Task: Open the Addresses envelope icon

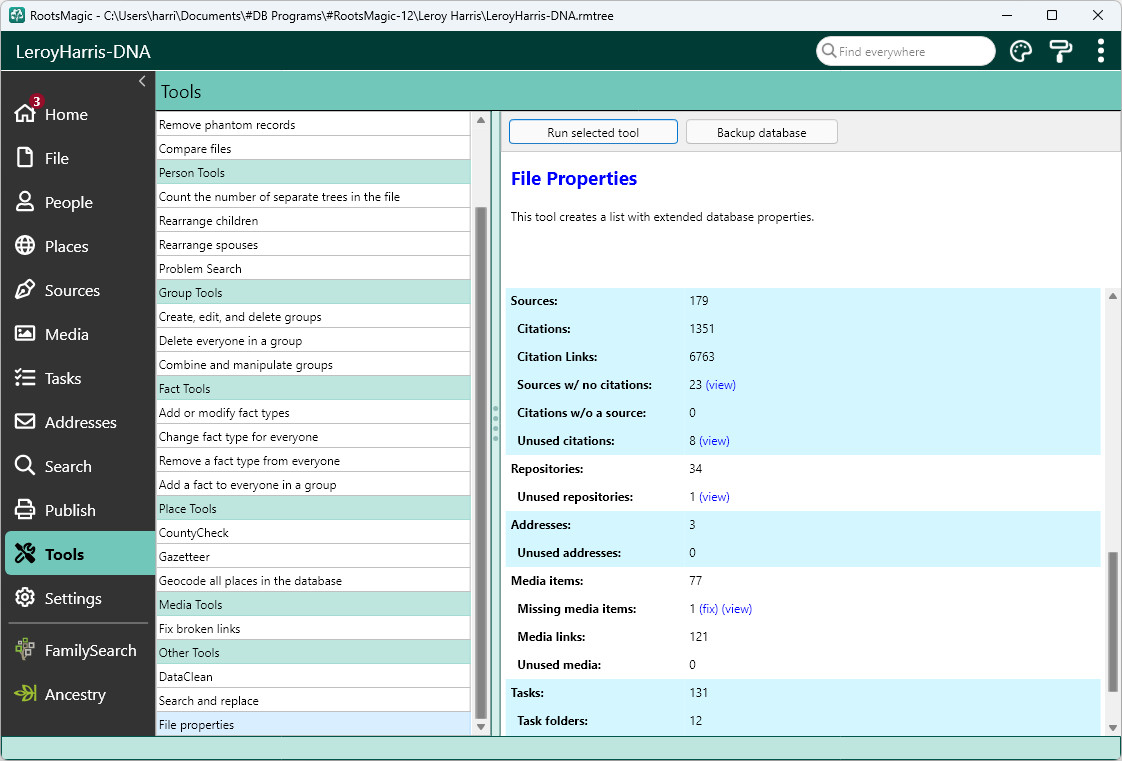Action: click(25, 421)
